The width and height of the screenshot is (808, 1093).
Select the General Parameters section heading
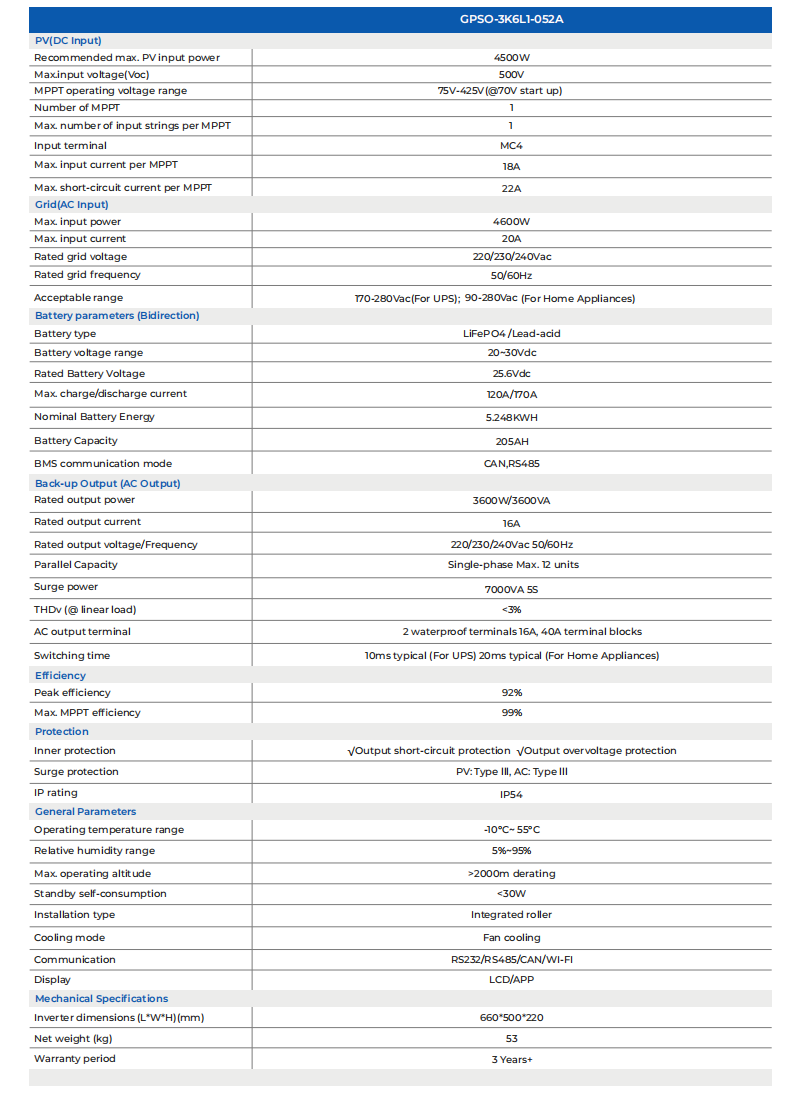85,811
